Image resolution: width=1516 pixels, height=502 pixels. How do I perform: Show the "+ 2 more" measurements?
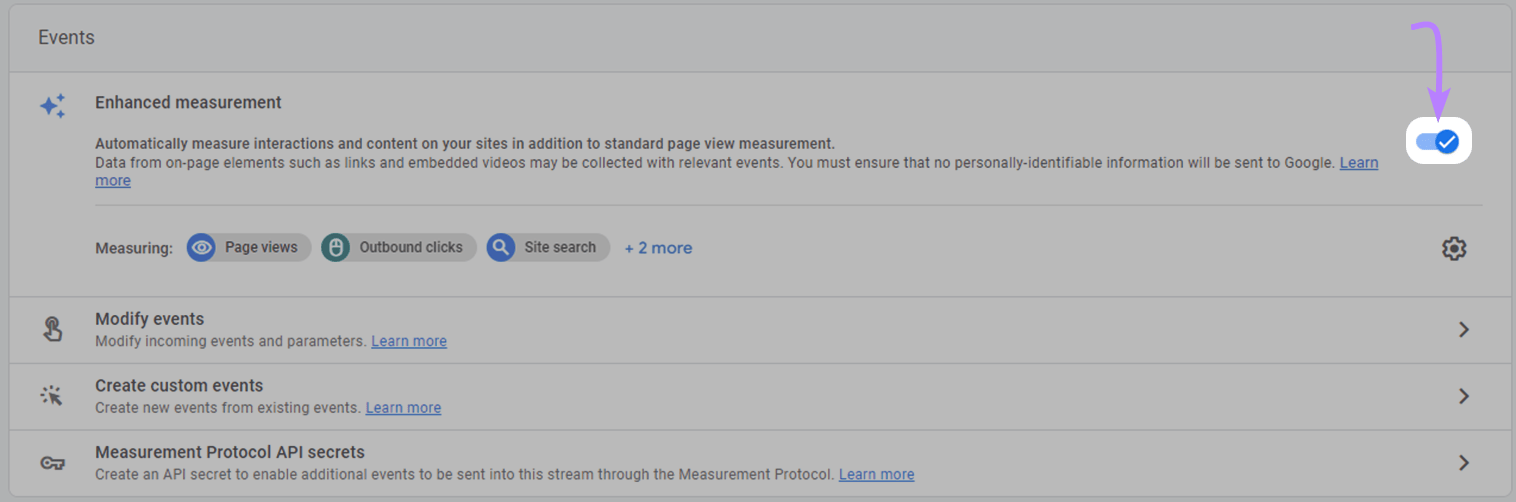(658, 248)
